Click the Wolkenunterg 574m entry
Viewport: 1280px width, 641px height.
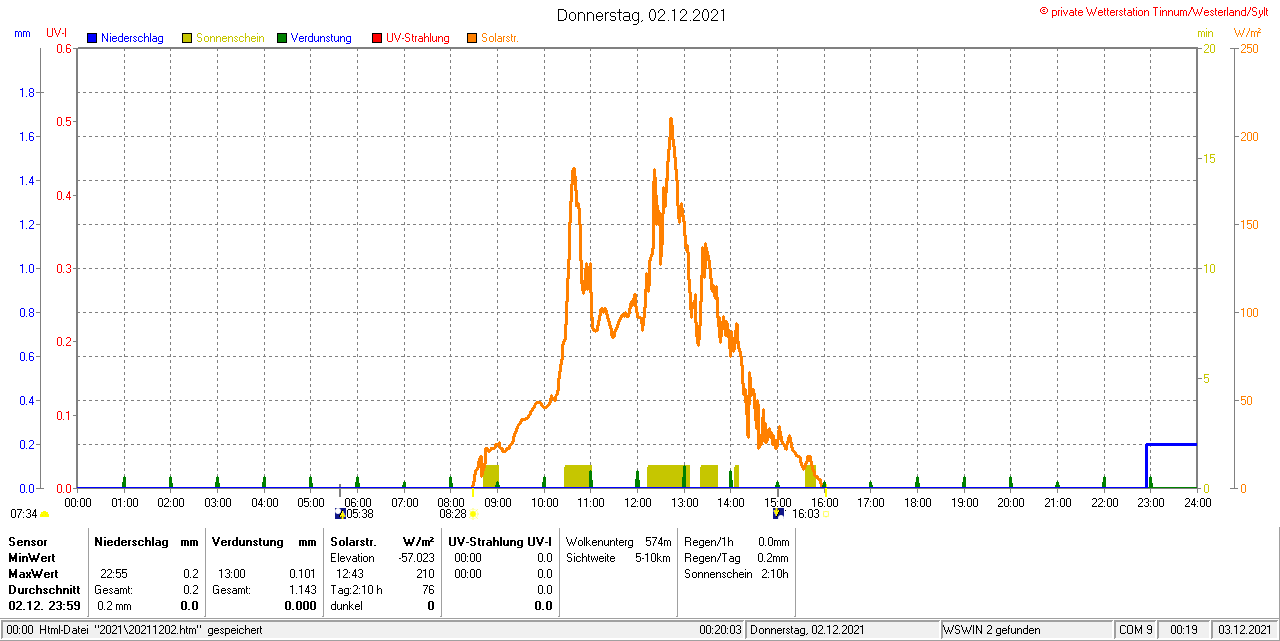pos(618,541)
